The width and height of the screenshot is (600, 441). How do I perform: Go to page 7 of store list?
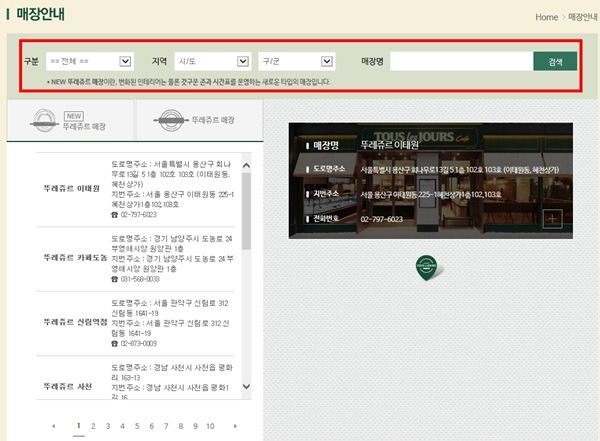coord(166,426)
